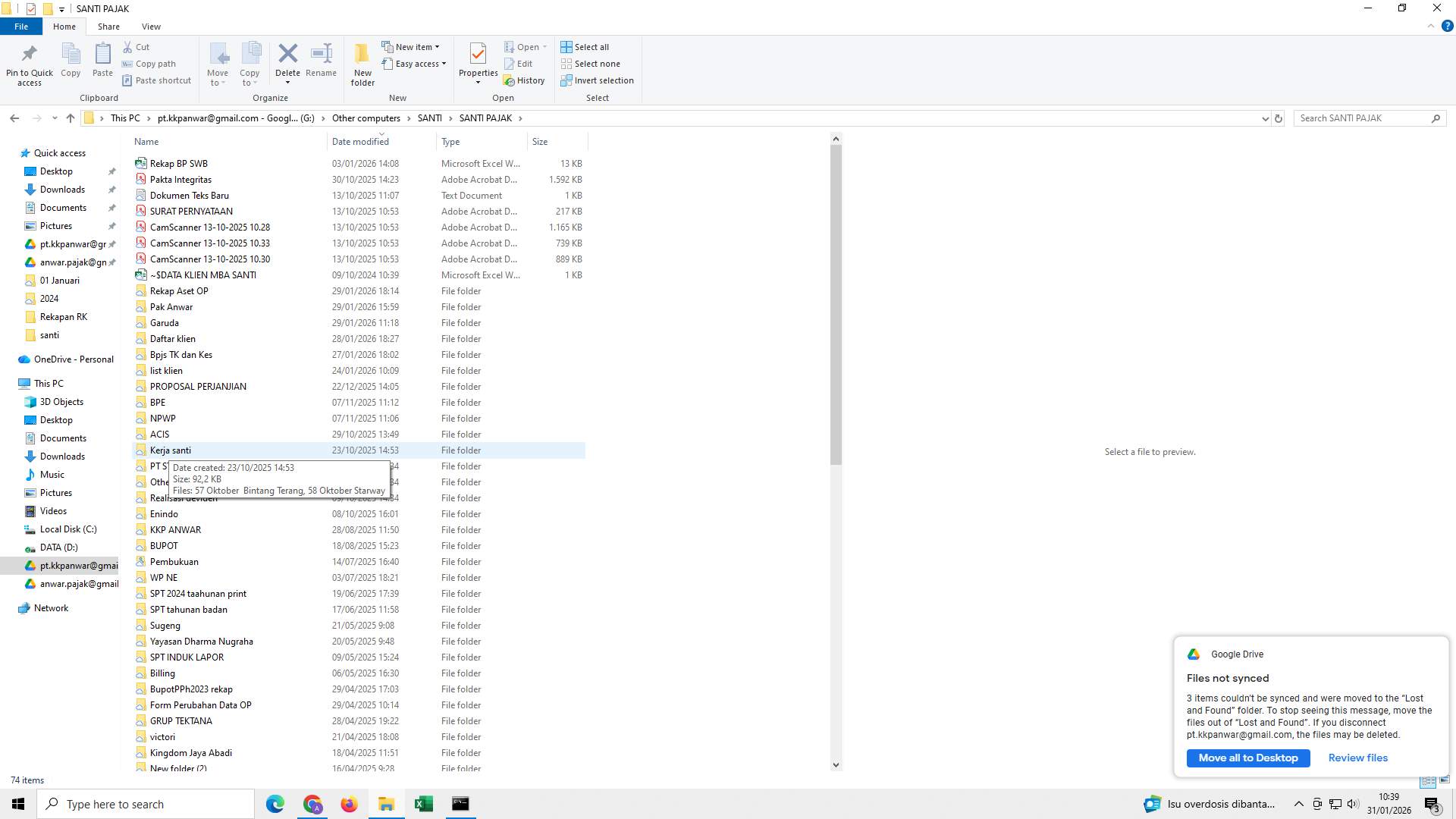
Task: Toggle Invert selection
Action: coord(597,80)
